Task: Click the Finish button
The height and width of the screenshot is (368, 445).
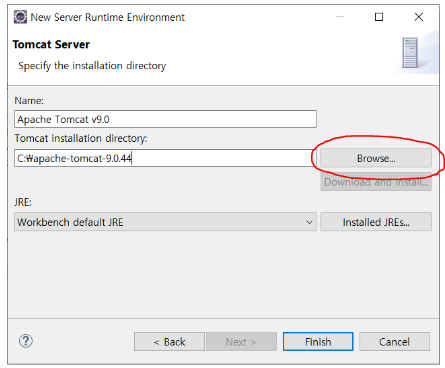Action: tap(318, 342)
